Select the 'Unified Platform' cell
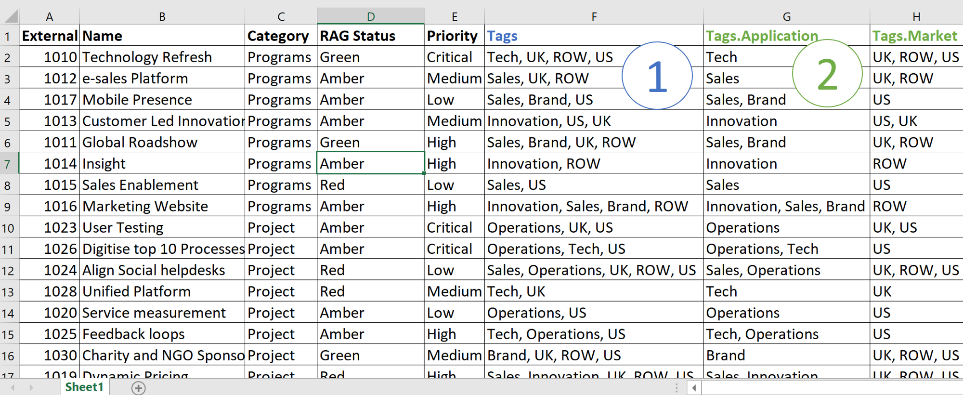963x395 pixels. 162,291
